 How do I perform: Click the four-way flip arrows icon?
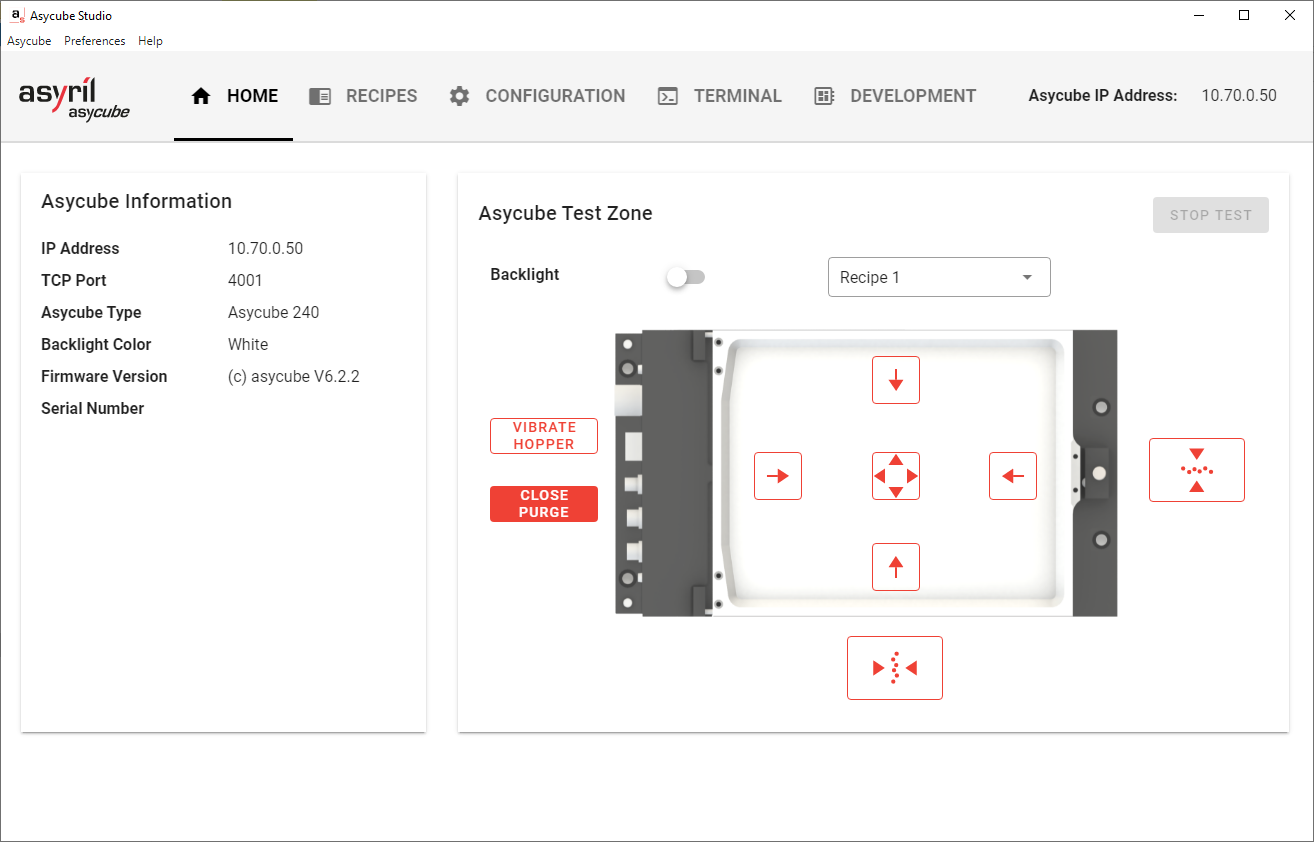[895, 476]
